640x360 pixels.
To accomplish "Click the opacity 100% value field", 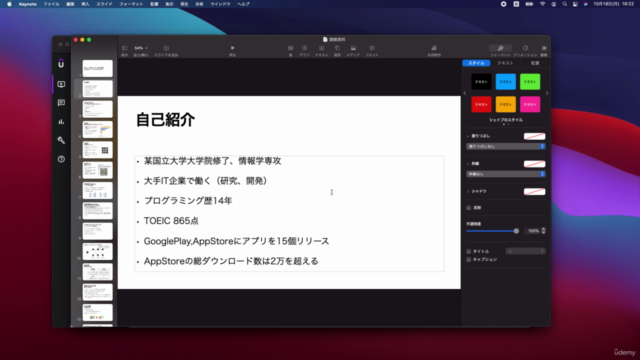I will click(532, 231).
